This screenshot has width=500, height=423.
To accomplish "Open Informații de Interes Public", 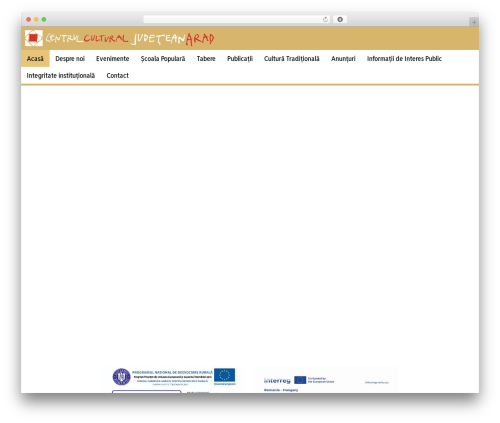I will (404, 59).
